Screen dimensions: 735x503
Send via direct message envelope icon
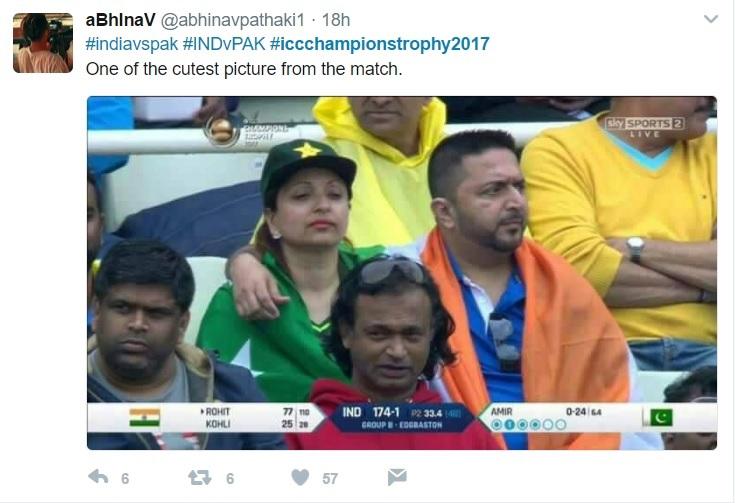[x=397, y=477]
